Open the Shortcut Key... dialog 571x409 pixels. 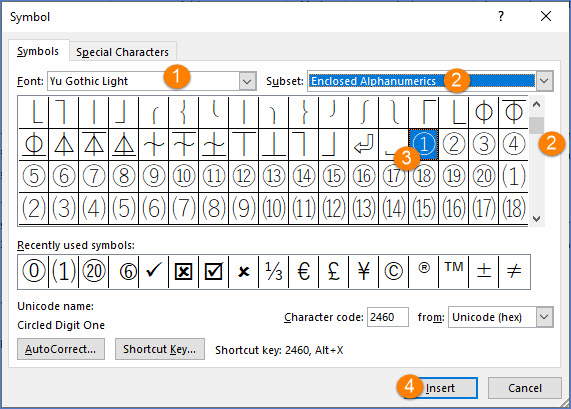click(x=160, y=349)
